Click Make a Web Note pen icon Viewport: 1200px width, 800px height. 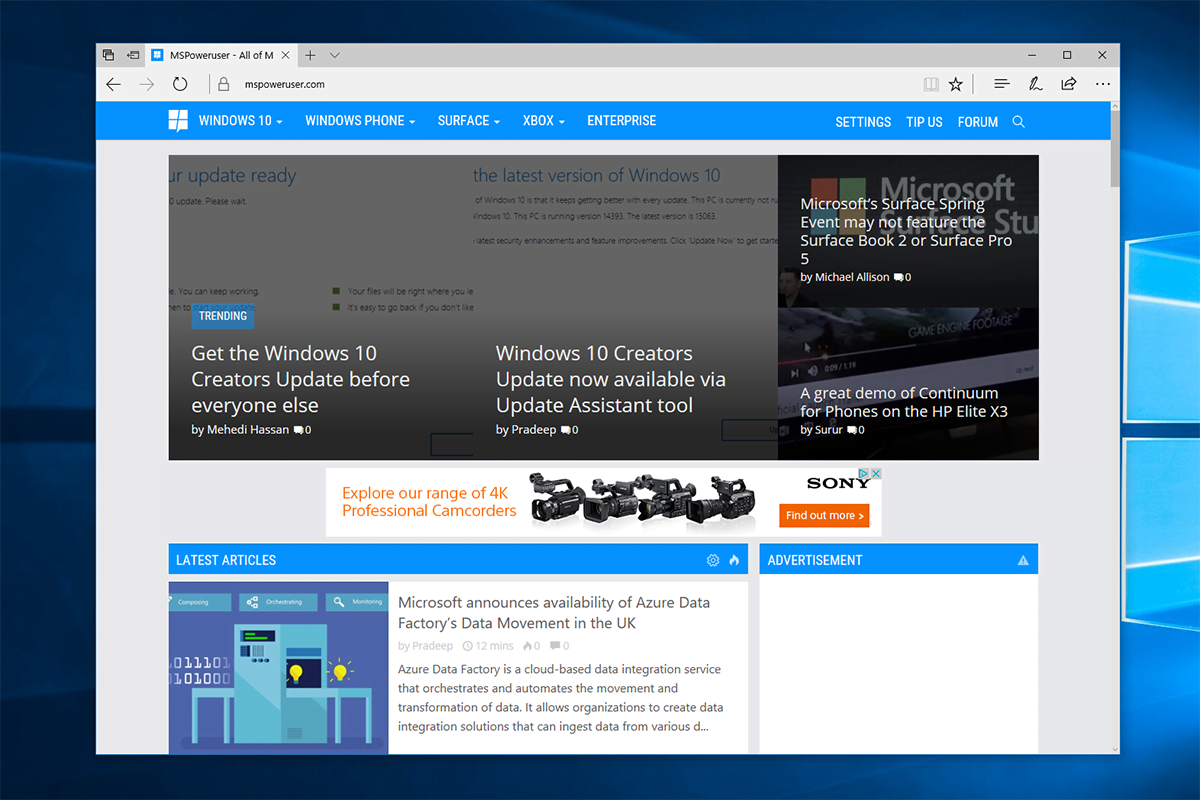(x=1035, y=84)
